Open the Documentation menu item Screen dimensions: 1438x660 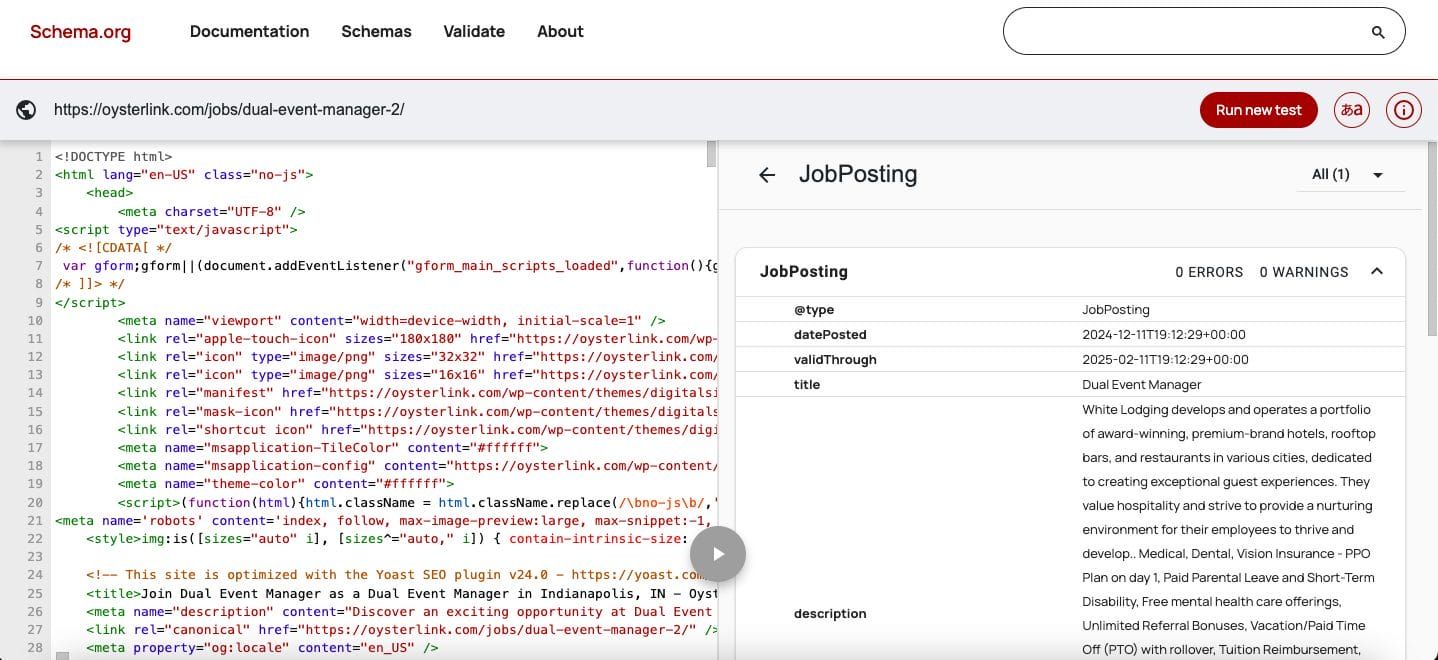pos(249,32)
